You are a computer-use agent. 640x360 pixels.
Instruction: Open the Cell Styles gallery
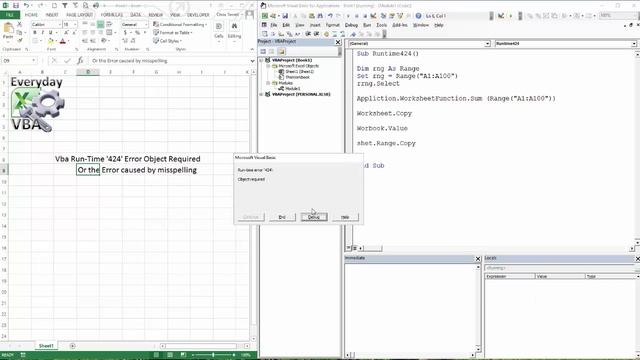click(x=168, y=41)
